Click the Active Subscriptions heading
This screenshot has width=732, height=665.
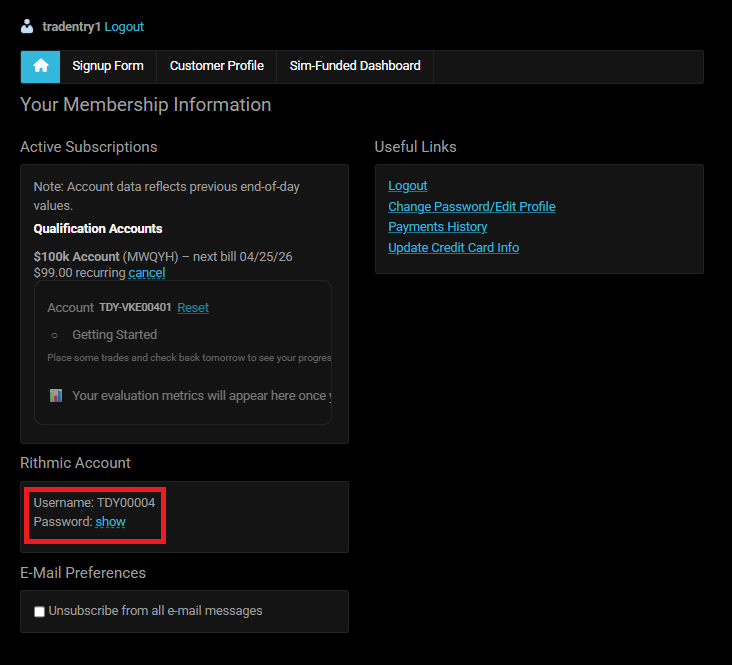click(89, 147)
